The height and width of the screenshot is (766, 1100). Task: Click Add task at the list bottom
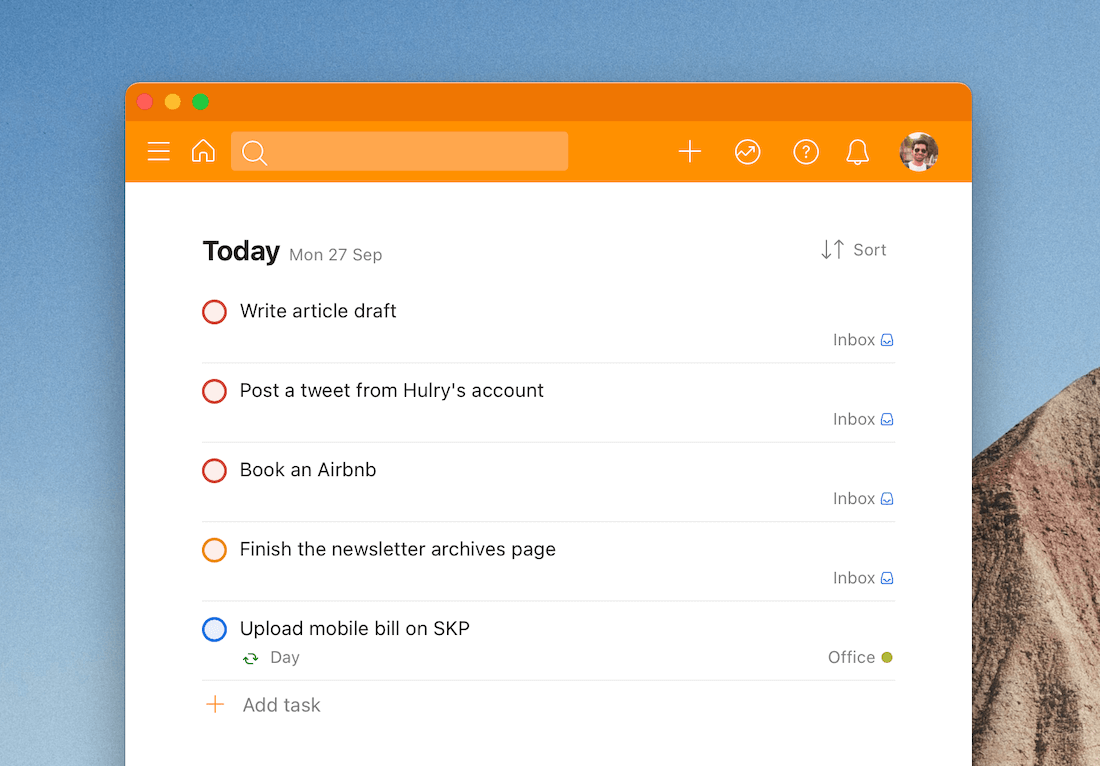pos(281,704)
